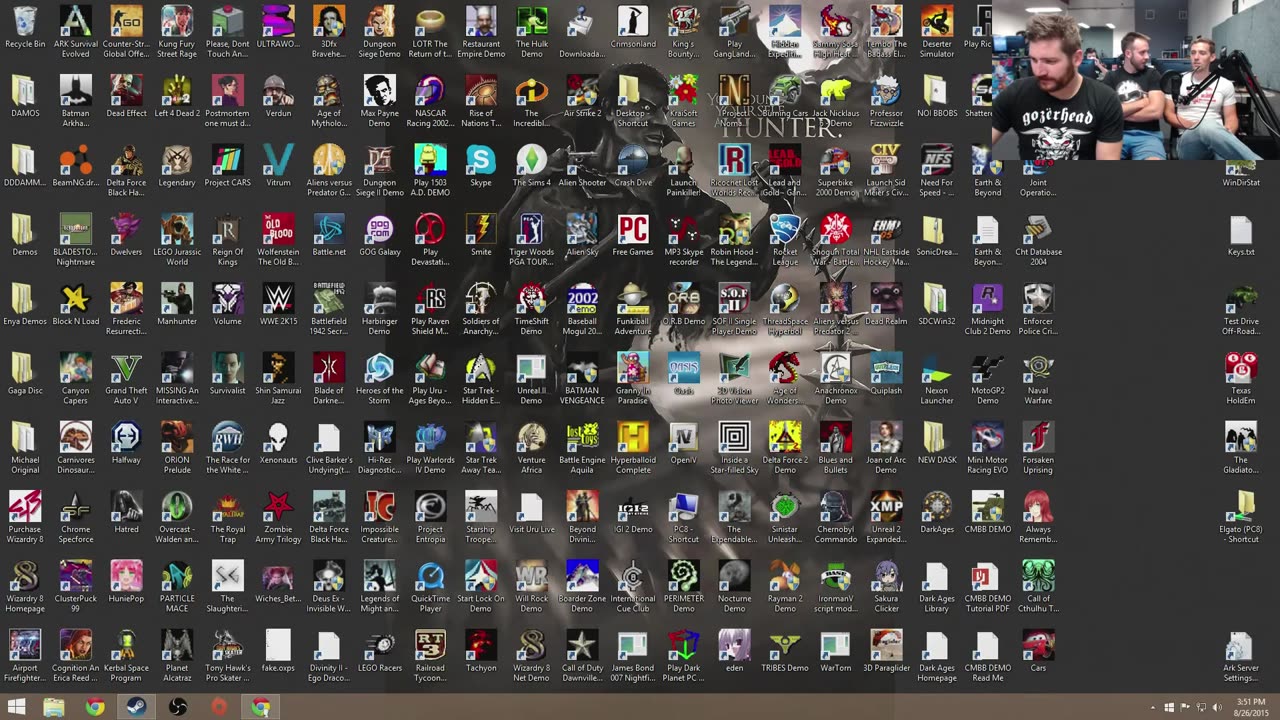
Task: Open Grand Theft Auto V shortcut
Action: [x=126, y=378]
